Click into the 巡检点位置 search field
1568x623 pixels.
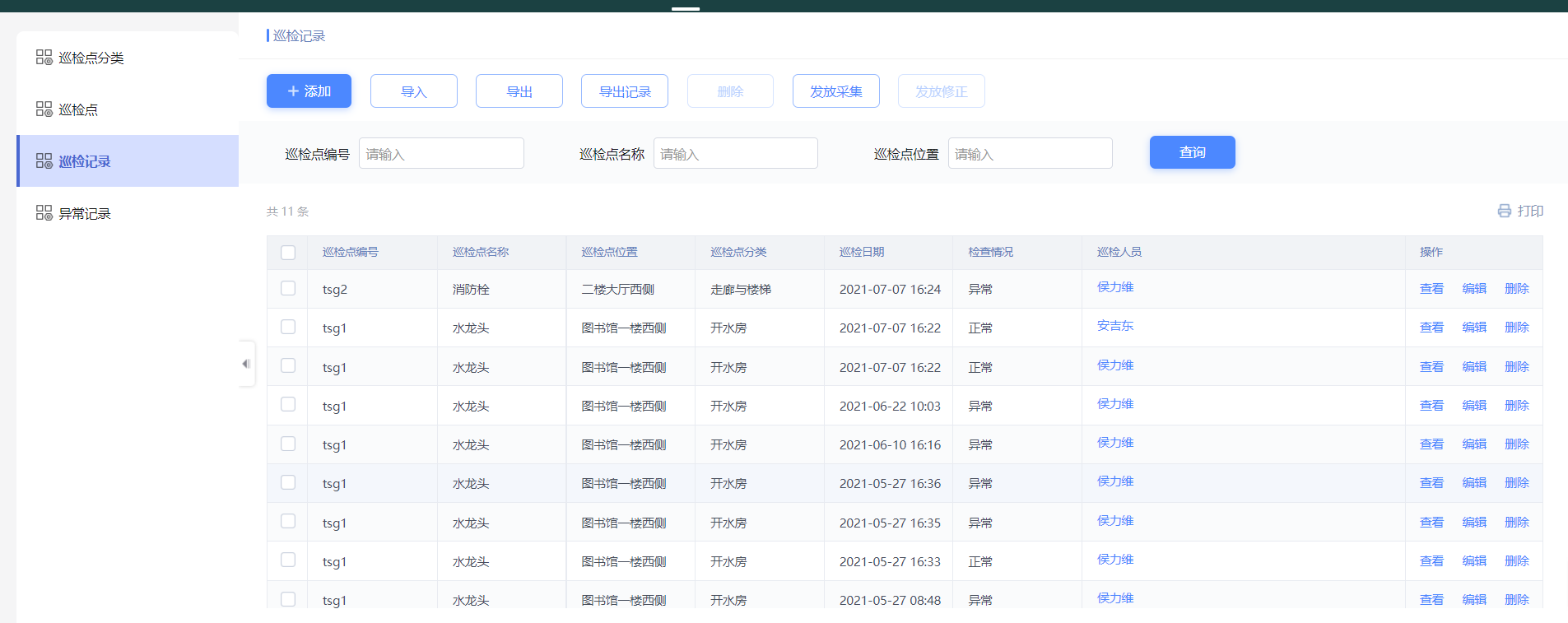1030,154
